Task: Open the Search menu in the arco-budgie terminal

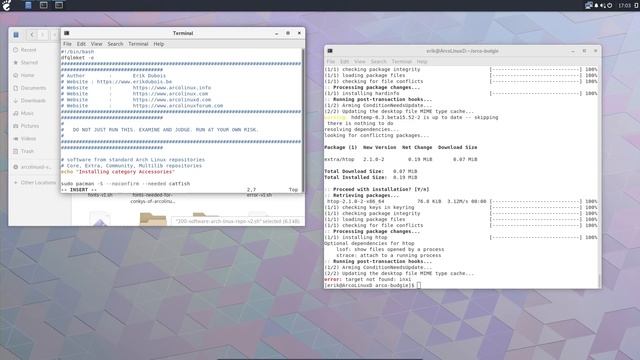Action: tap(378, 62)
